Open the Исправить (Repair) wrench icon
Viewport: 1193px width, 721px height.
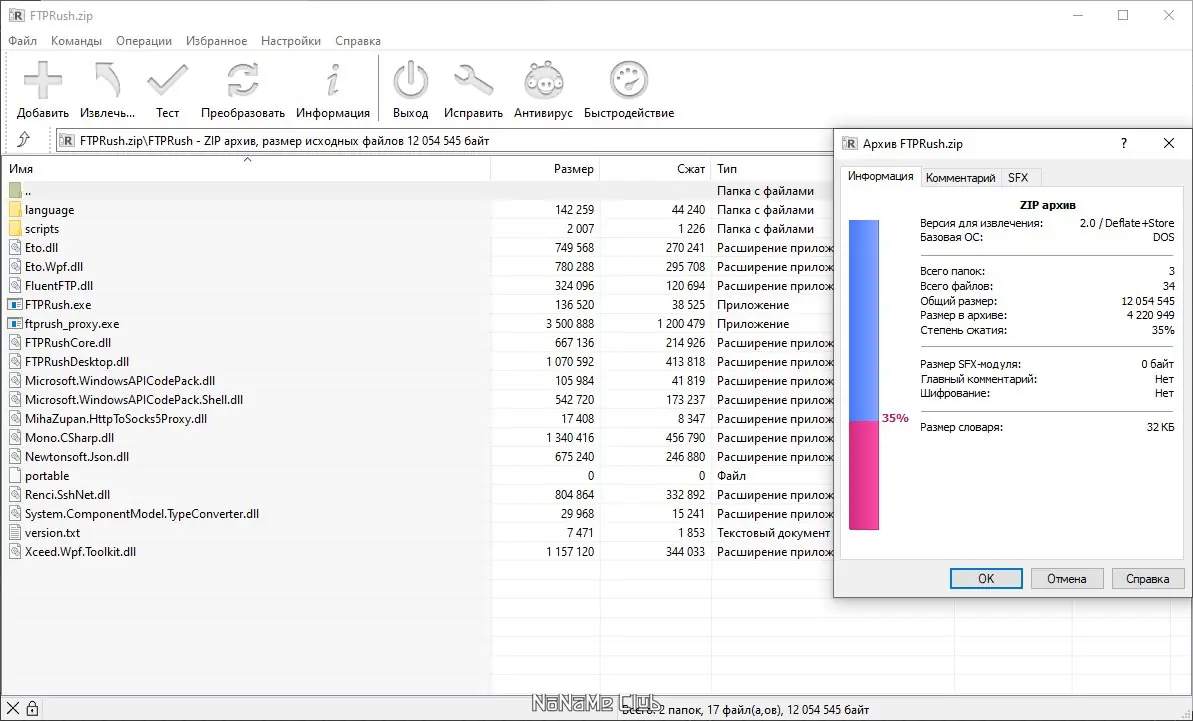click(473, 80)
